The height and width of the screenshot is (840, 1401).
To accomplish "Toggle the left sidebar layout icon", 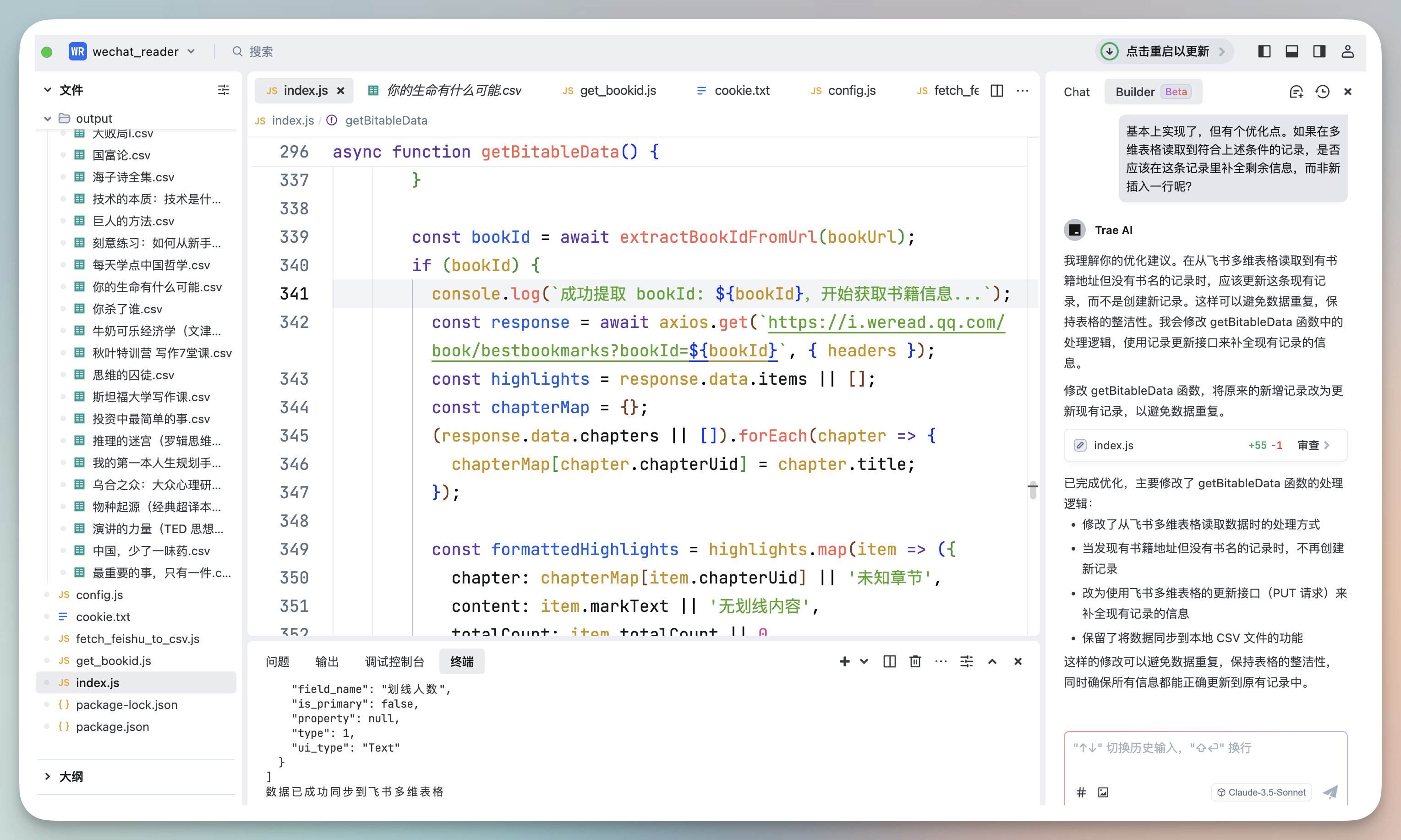I will point(1264,51).
